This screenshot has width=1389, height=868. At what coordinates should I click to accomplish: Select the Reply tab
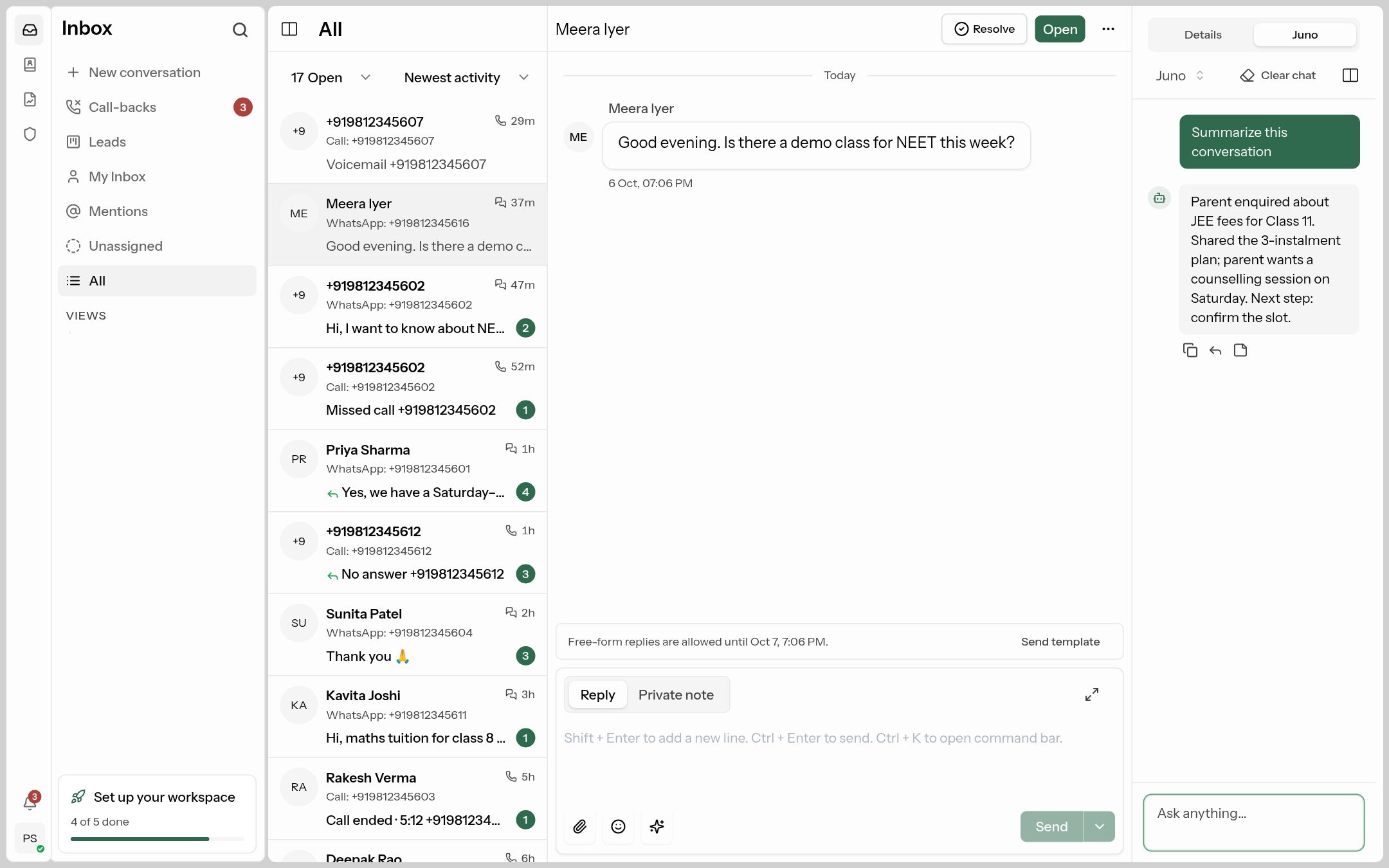tap(597, 694)
